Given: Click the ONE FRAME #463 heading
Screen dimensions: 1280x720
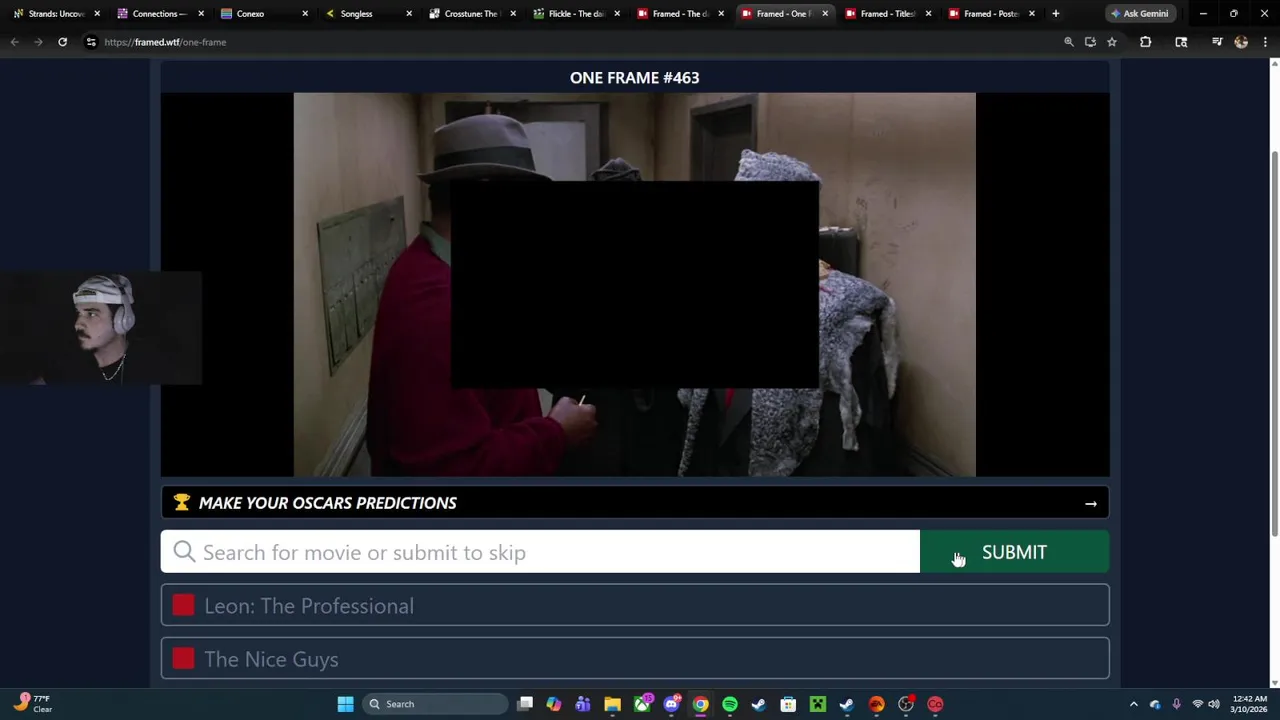Looking at the screenshot, I should (634, 77).
